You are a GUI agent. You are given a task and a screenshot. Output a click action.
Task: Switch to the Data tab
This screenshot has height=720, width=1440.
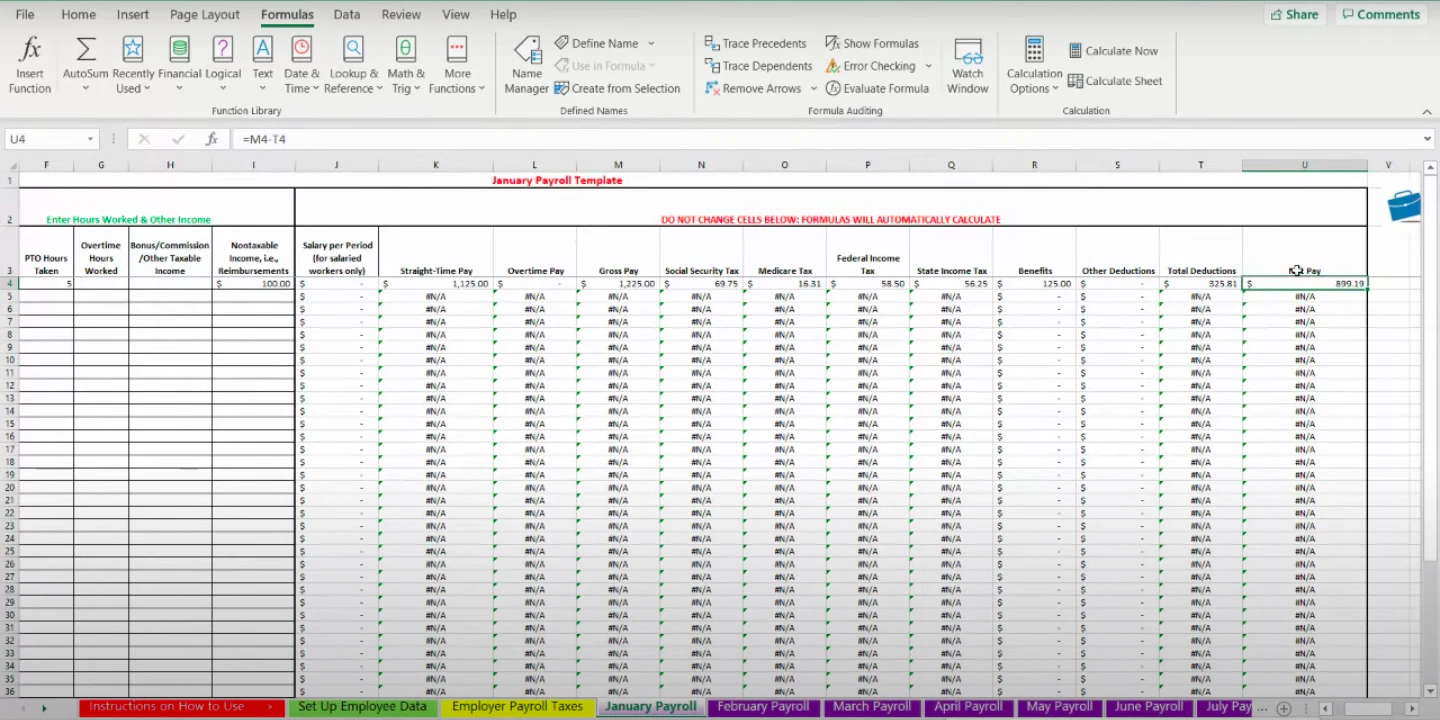click(347, 14)
